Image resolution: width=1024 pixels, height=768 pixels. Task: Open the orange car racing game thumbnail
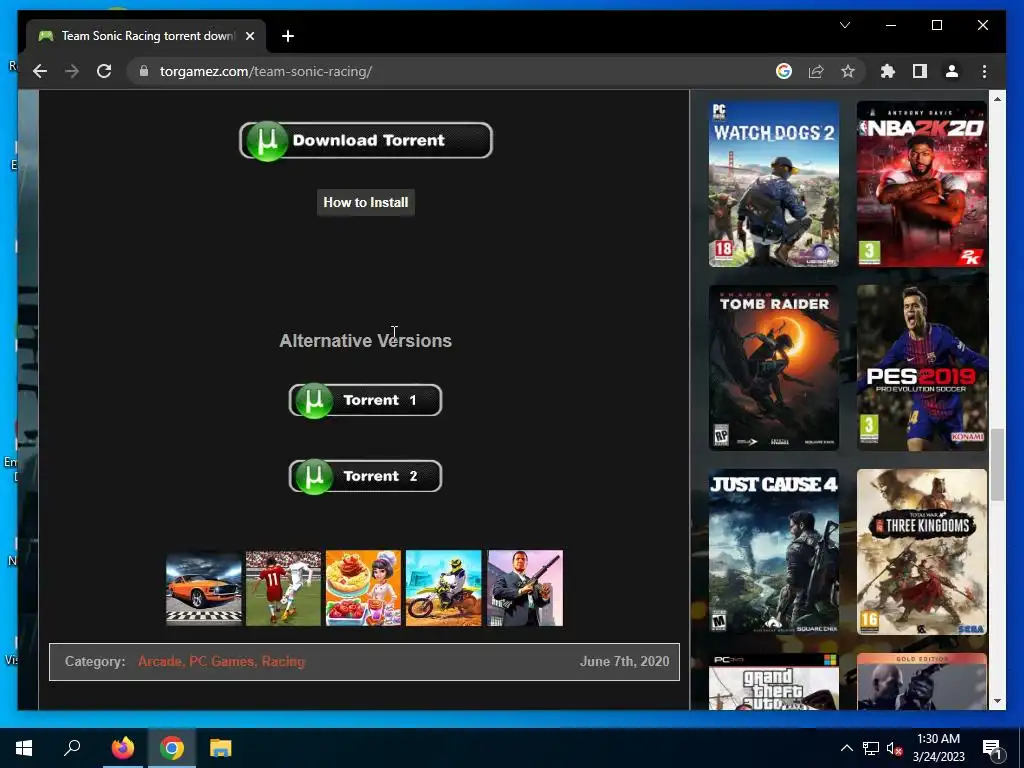(204, 588)
